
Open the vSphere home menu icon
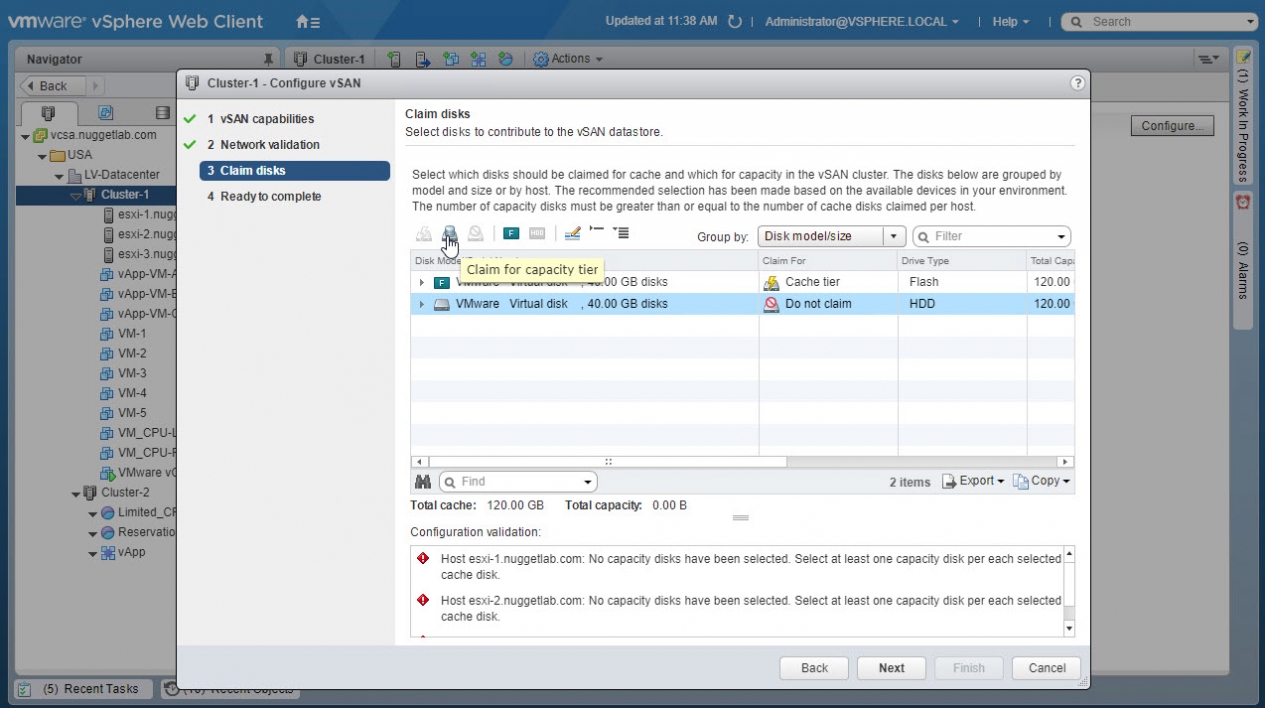[308, 22]
